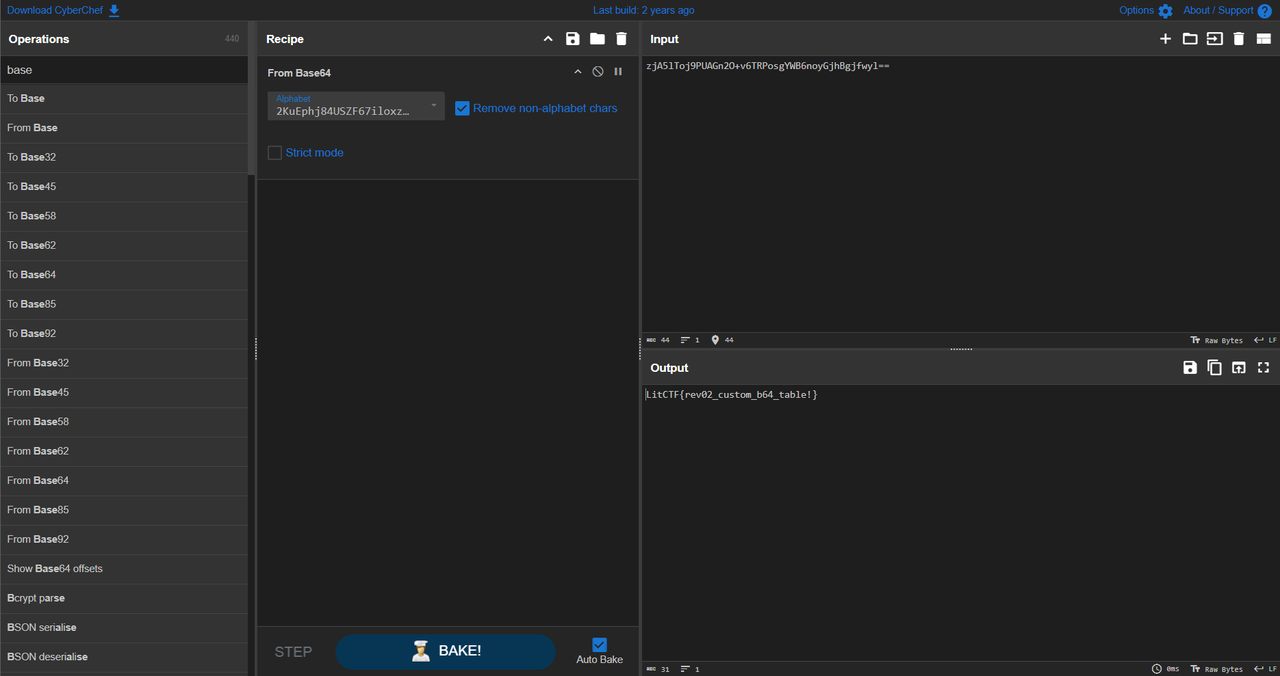Open the Options gear icon
This screenshot has height=676, width=1280.
(x=1165, y=10)
